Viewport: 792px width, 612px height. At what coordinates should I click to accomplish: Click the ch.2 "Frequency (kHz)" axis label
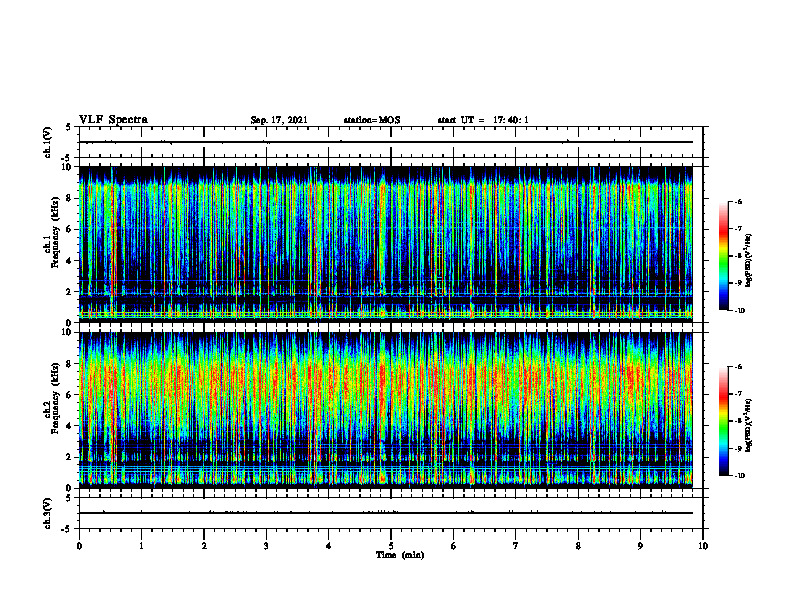[x=56, y=398]
